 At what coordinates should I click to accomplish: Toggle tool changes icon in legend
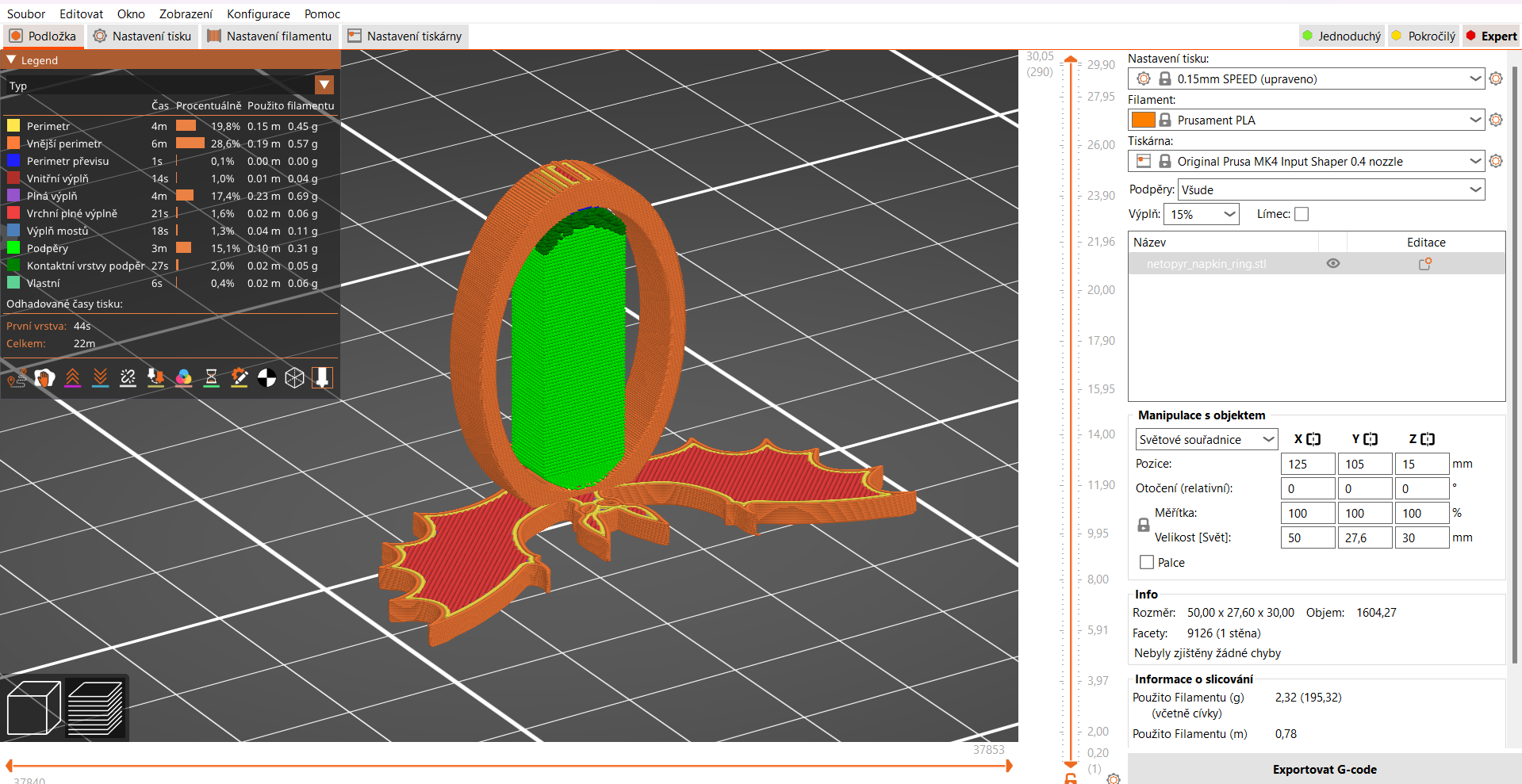click(155, 378)
